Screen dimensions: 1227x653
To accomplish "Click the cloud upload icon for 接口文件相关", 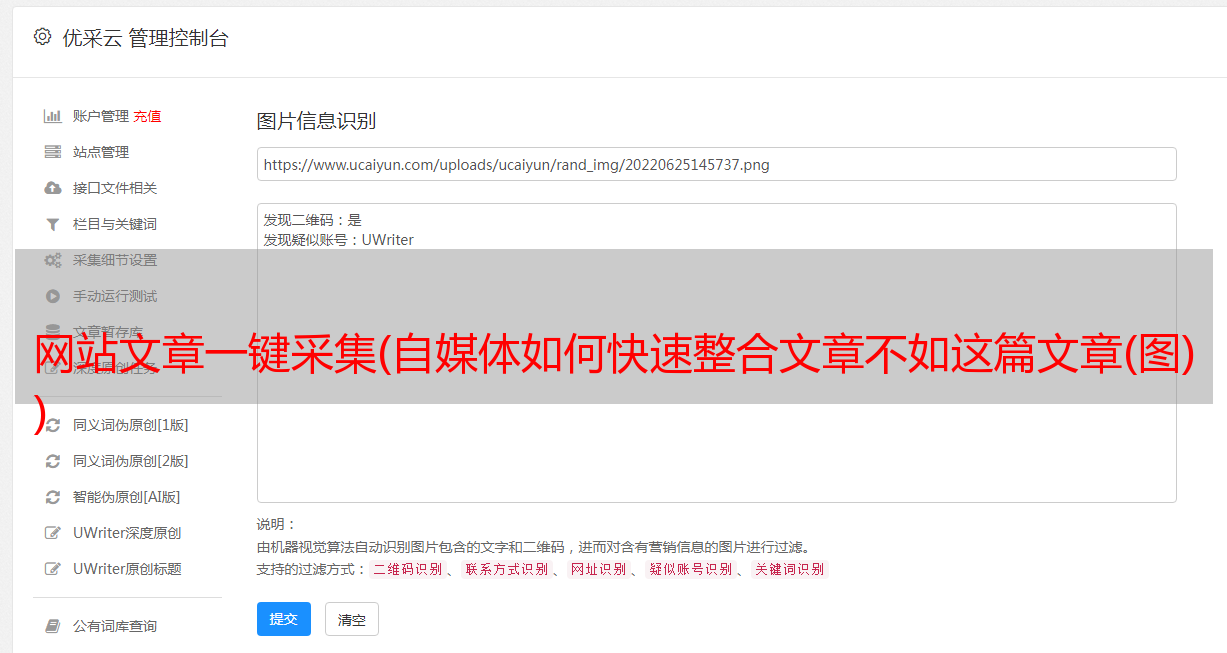I will pyautogui.click(x=53, y=188).
